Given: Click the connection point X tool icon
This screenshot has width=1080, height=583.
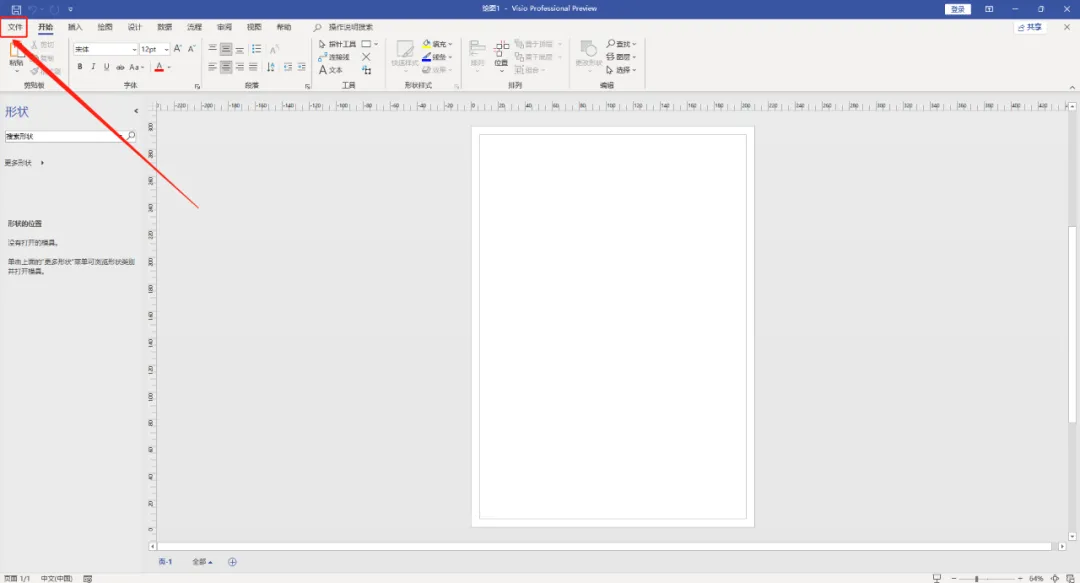Looking at the screenshot, I should click(366, 57).
